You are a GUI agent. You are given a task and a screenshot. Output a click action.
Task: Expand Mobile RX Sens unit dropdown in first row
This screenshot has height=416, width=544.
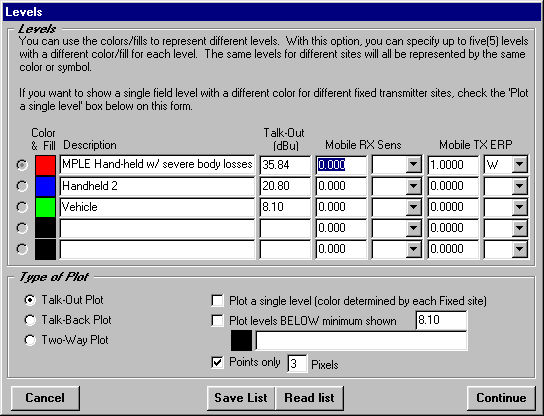point(414,165)
